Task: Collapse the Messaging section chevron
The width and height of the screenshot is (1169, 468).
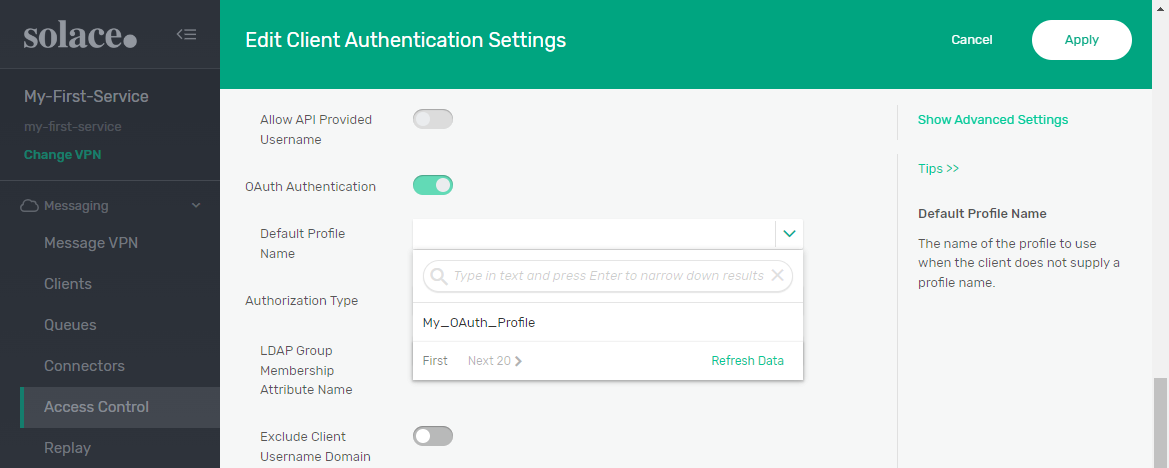Action: click(196, 206)
